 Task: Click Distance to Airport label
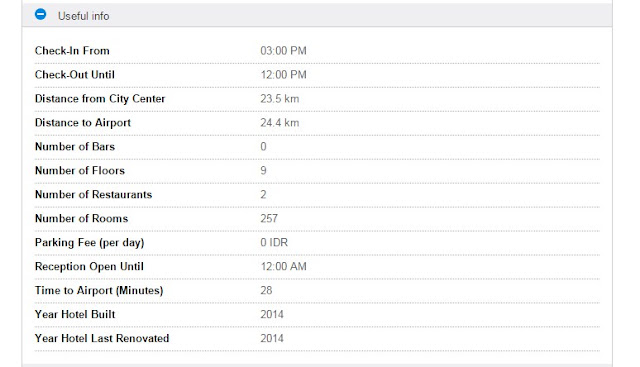point(83,123)
